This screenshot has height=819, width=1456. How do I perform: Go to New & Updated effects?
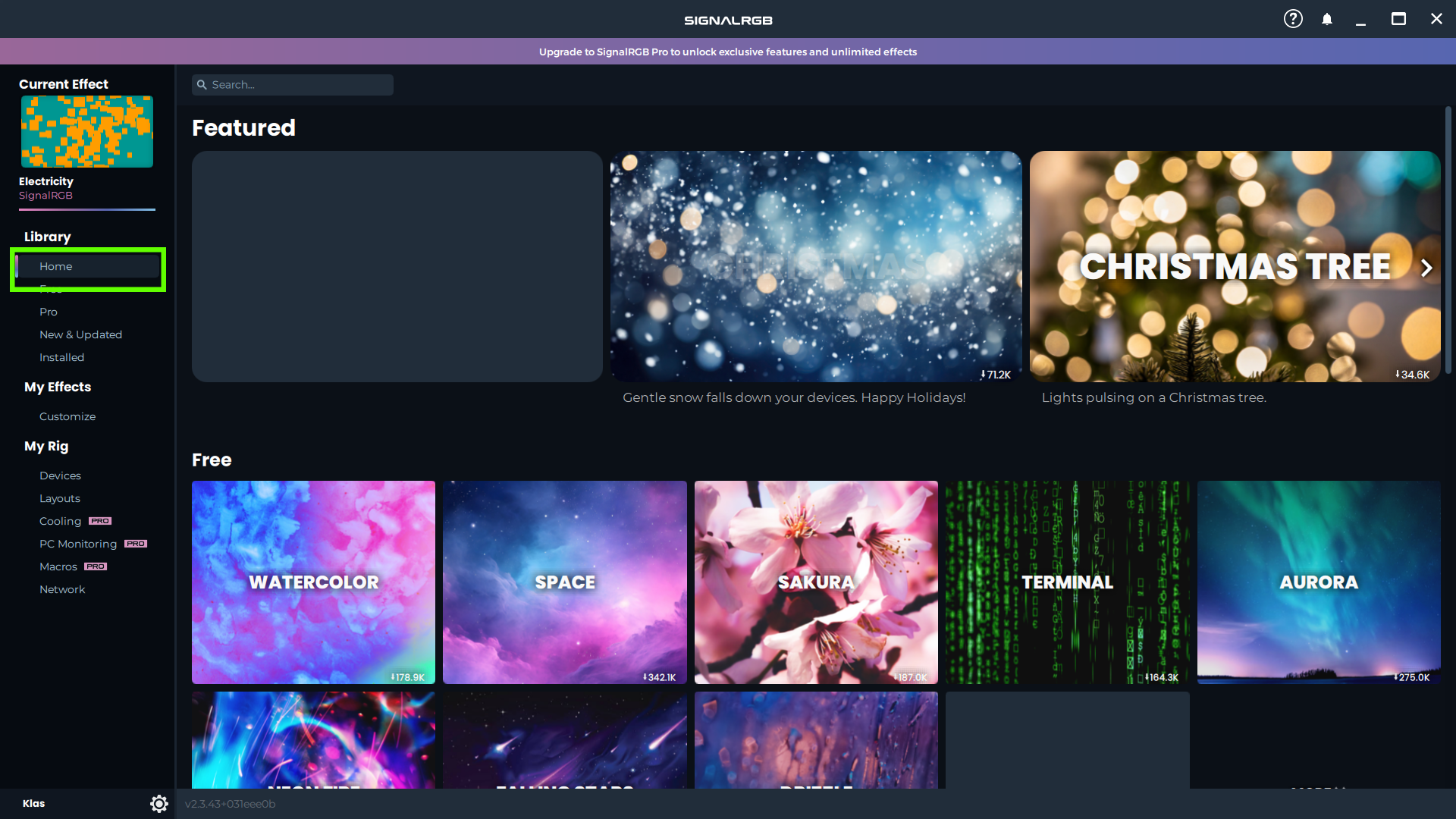pos(80,334)
